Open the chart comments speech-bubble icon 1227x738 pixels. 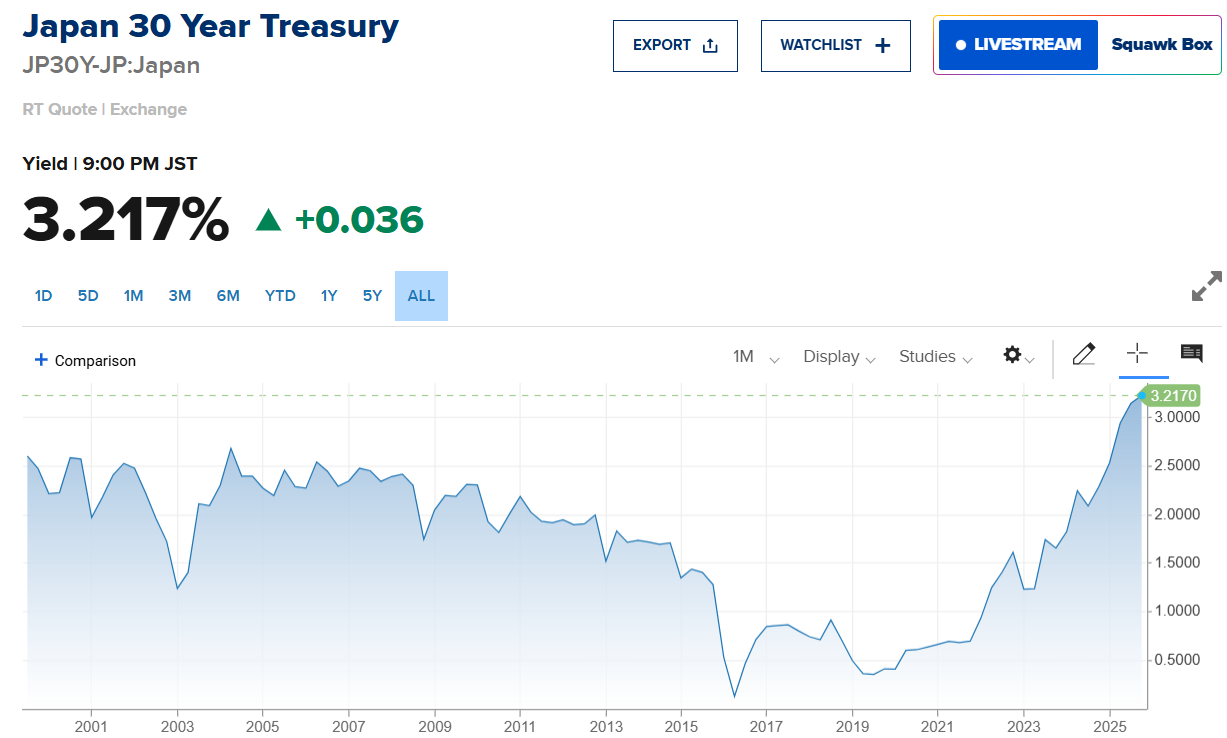(1191, 353)
